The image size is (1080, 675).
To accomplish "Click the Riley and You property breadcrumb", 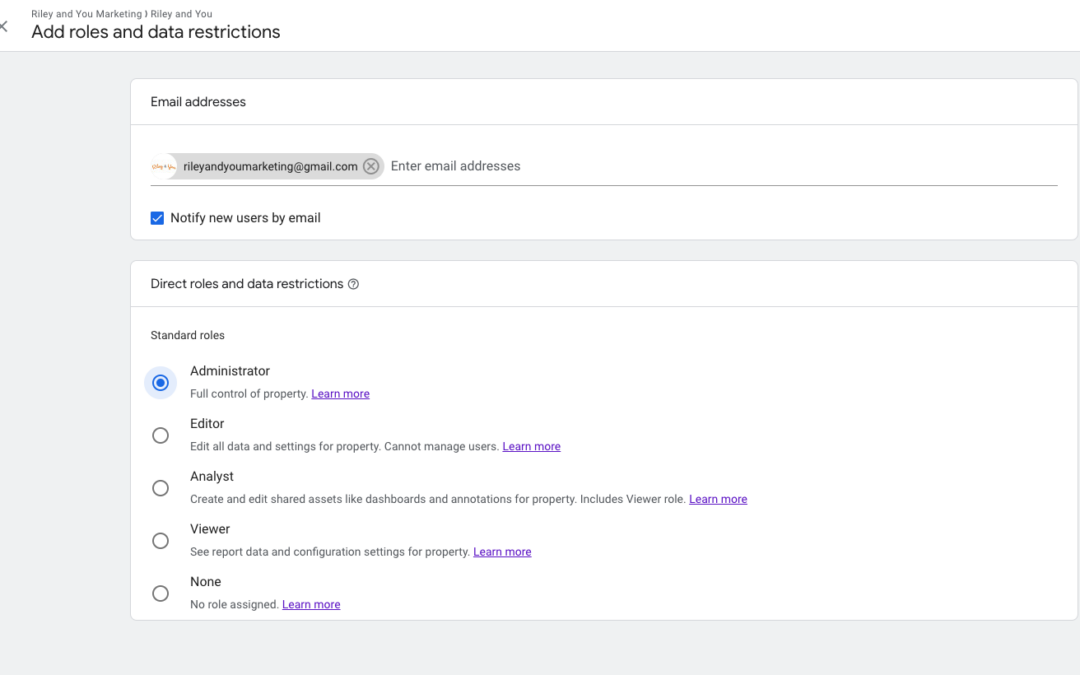I will point(181,14).
